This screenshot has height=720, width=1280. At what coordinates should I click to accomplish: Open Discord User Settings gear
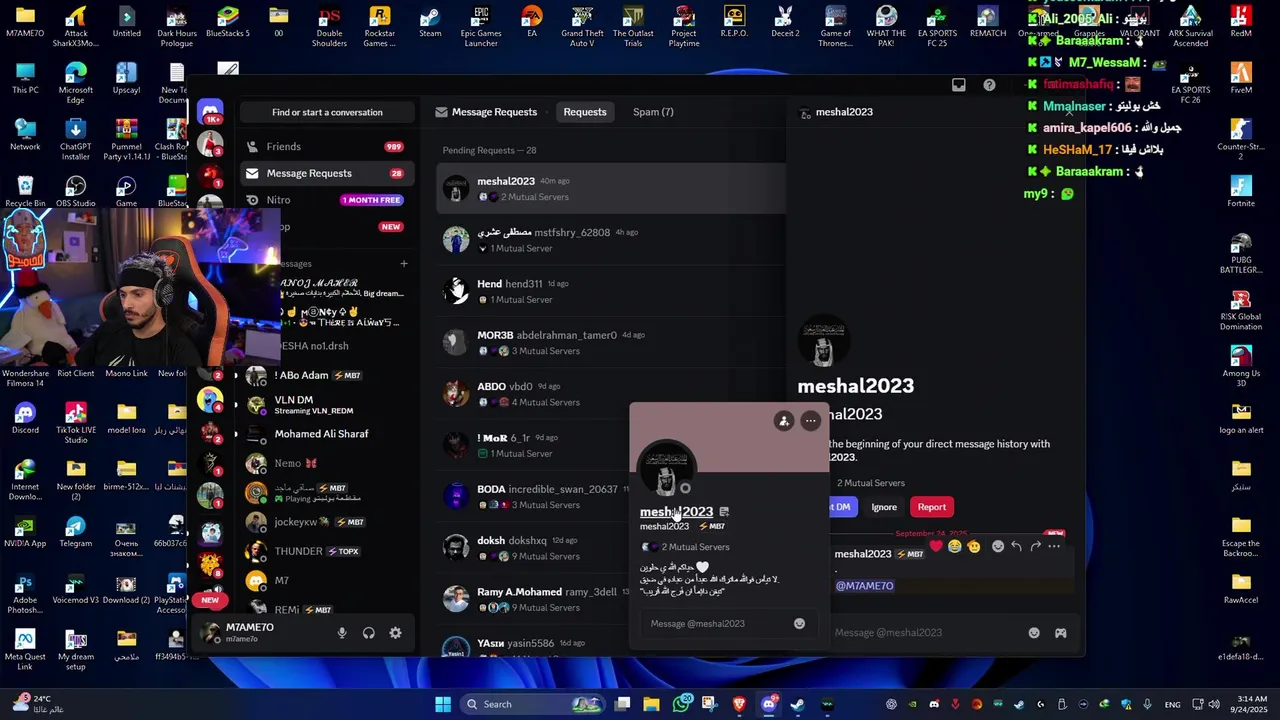pos(396,633)
